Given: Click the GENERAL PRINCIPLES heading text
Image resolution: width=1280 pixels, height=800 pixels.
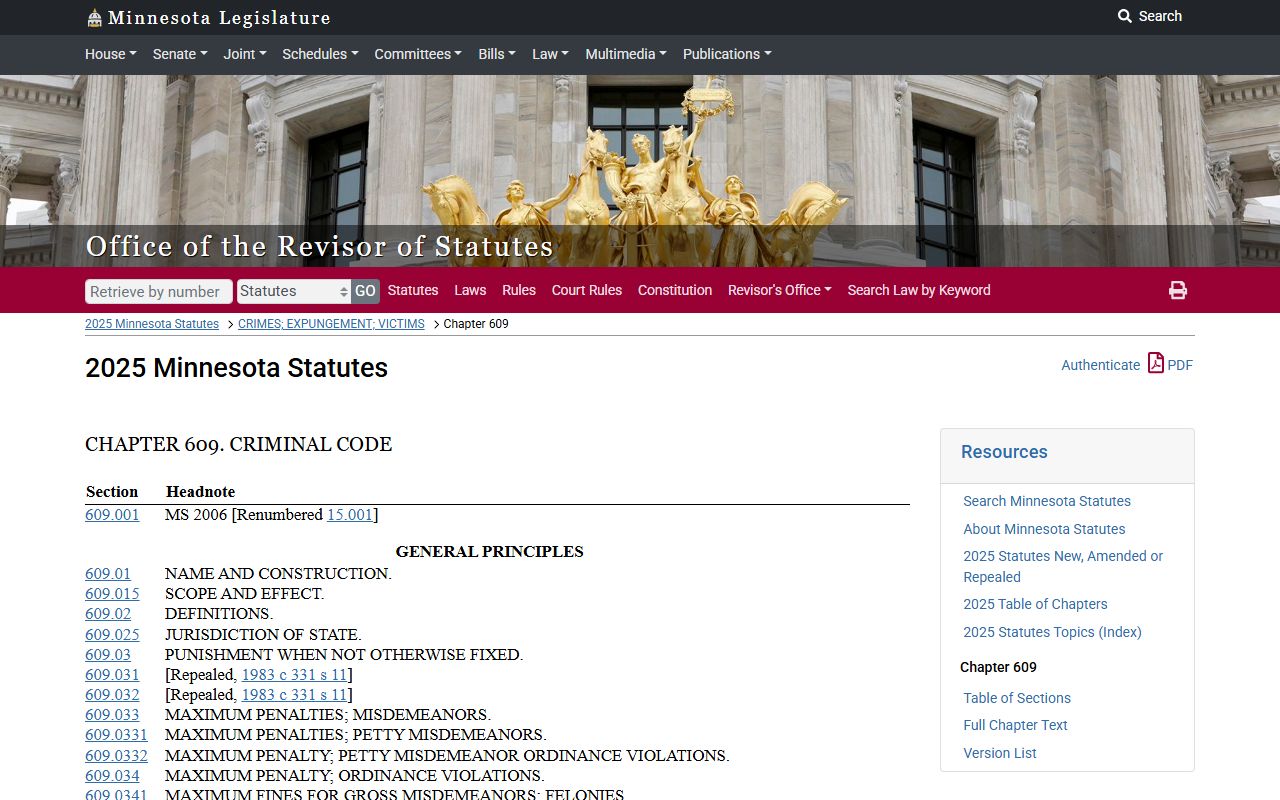Looking at the screenshot, I should (489, 552).
